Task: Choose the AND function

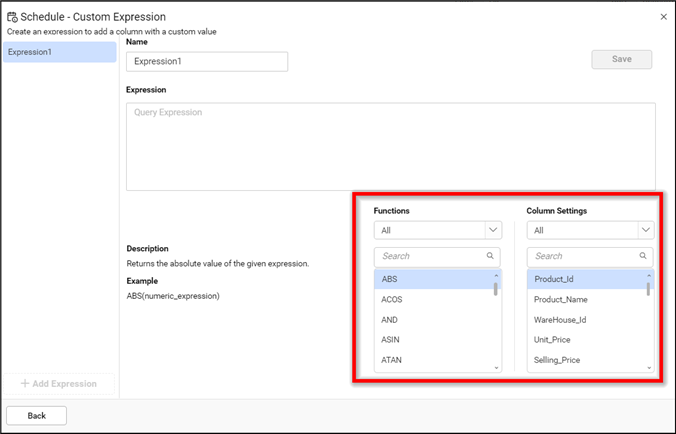Action: (x=432, y=319)
